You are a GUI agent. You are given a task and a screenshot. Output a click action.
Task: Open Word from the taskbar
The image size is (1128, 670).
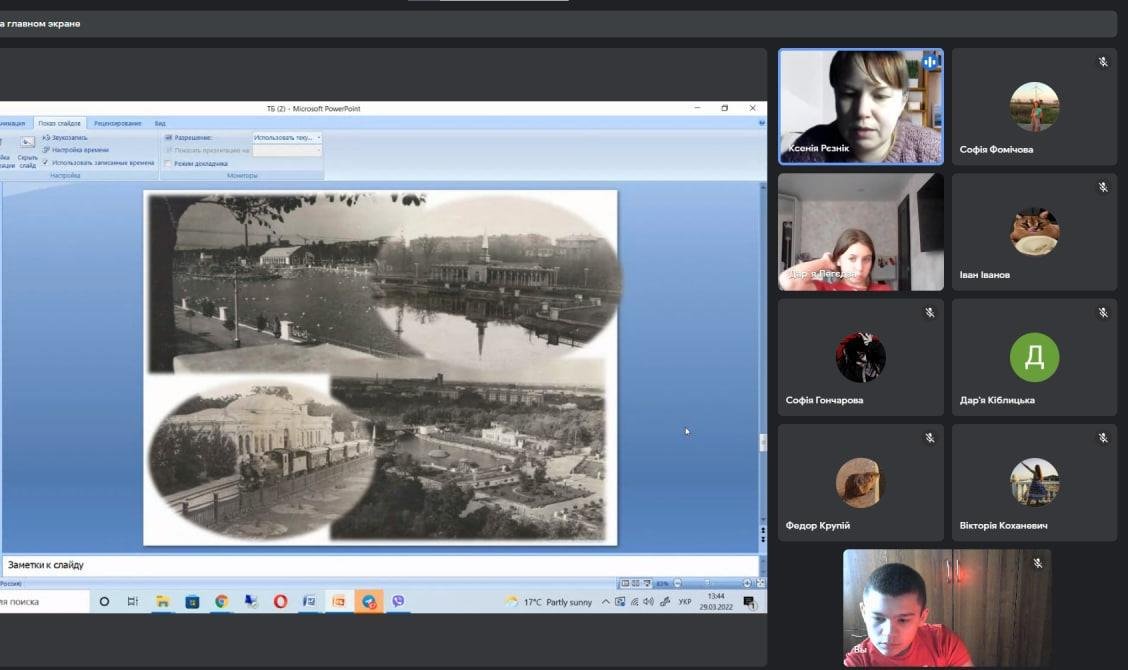pyautogui.click(x=309, y=602)
